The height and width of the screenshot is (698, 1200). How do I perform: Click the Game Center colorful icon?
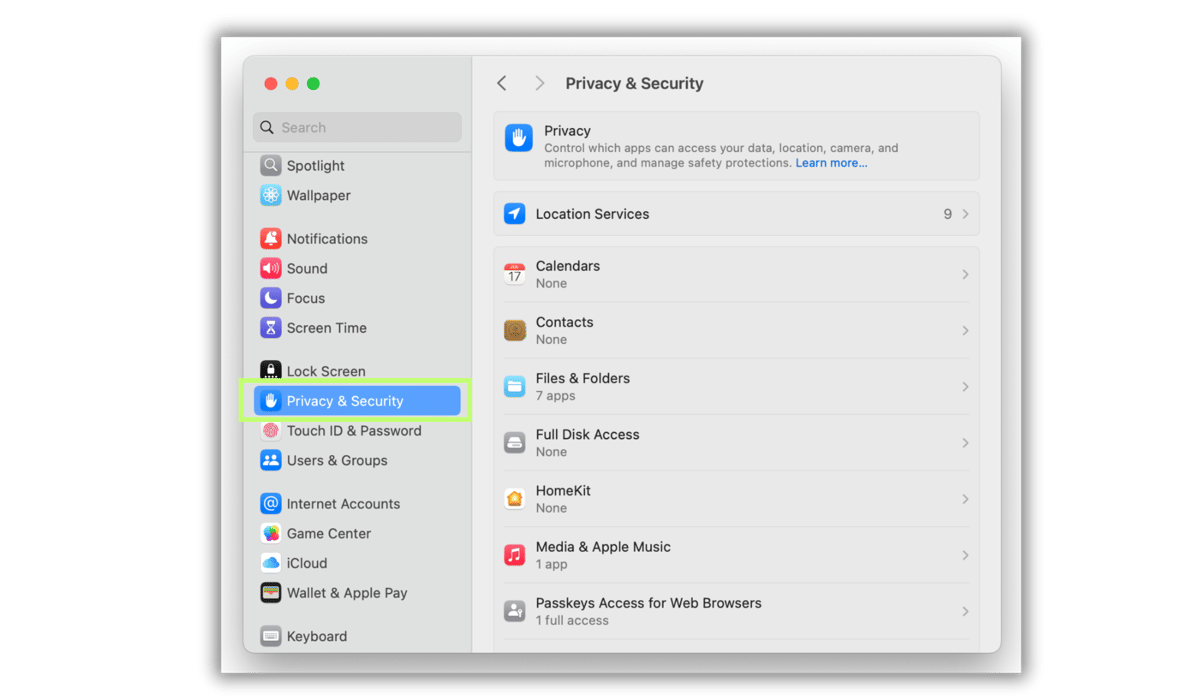(x=270, y=534)
